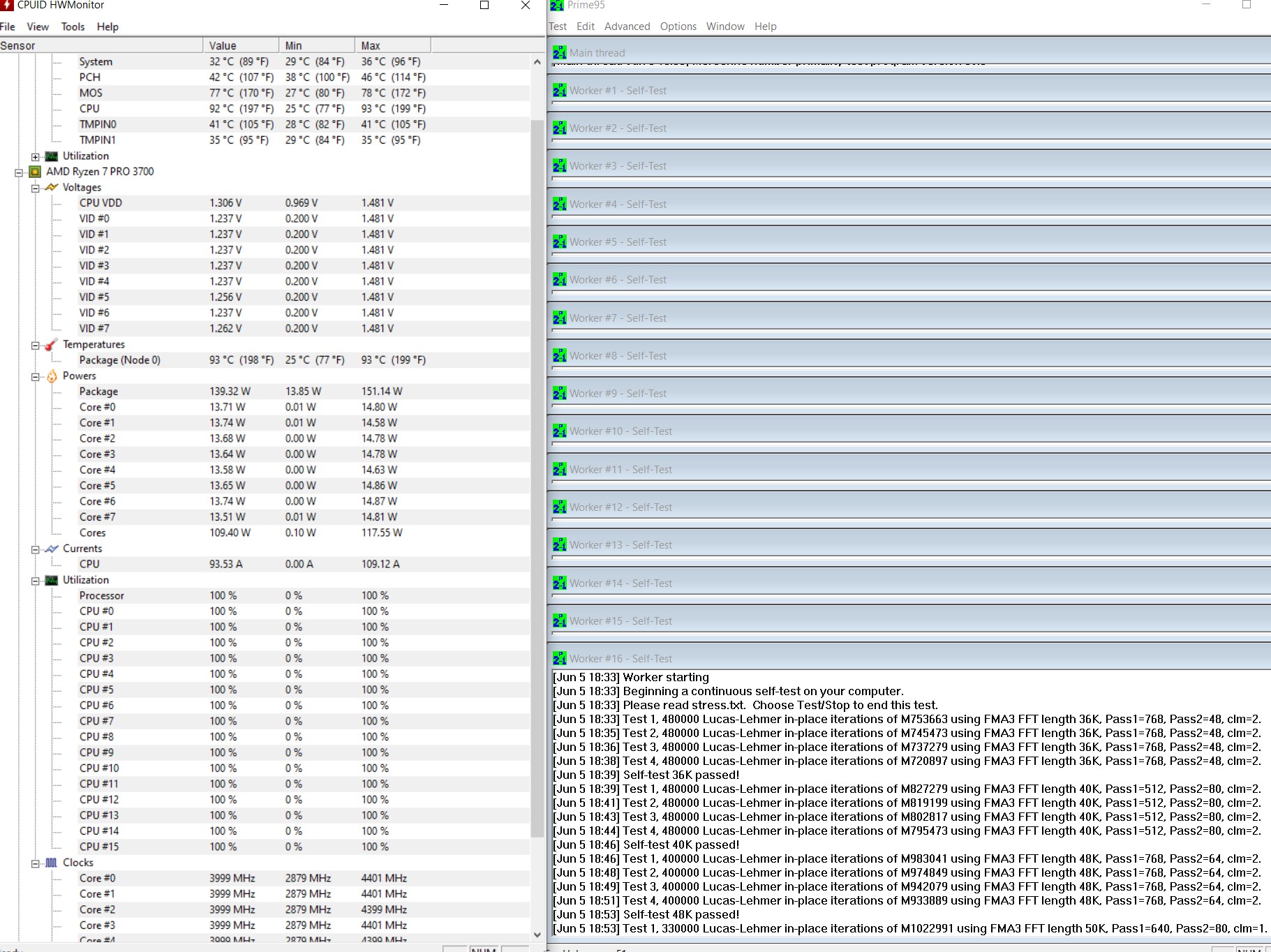Screen dimensions: 1271x952
Task: Select the TMPIN0 temperature row
Action: (x=265, y=124)
